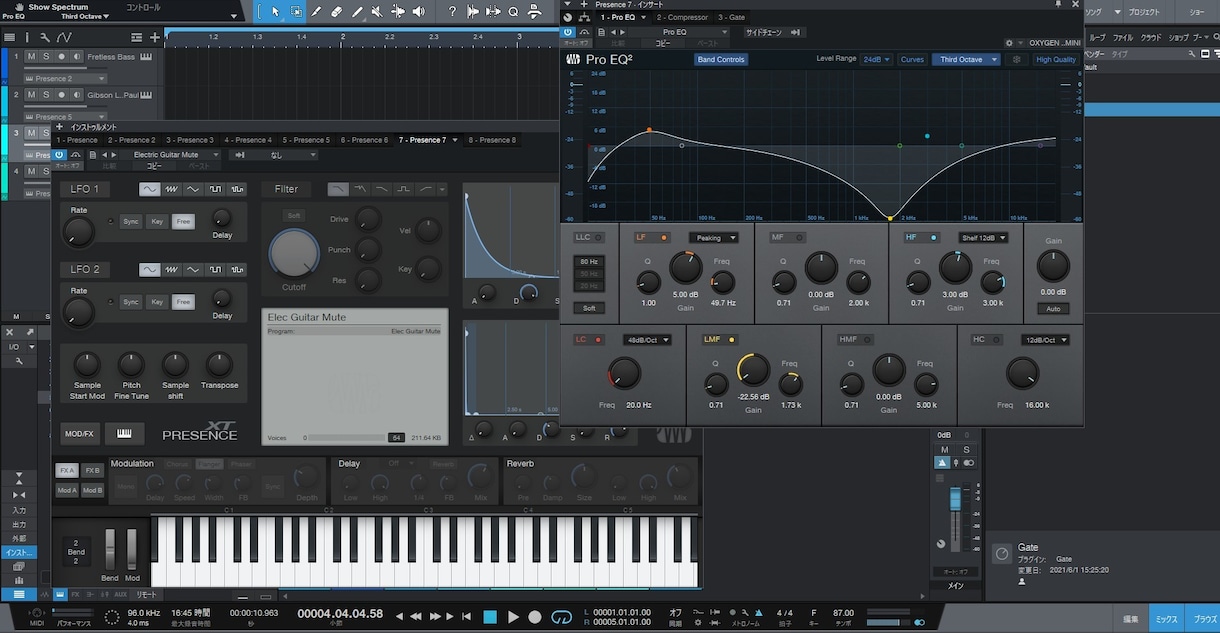Toggle the LF band enable button

pos(662,238)
